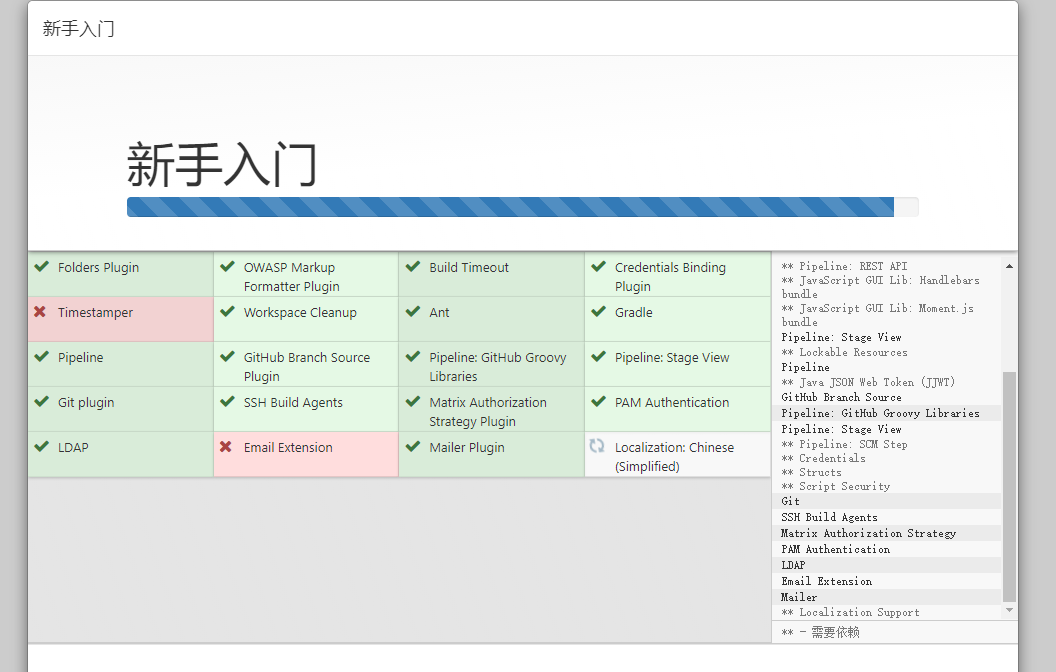Click the Email Extension grid label
This screenshot has width=1056, height=672.
(288, 448)
